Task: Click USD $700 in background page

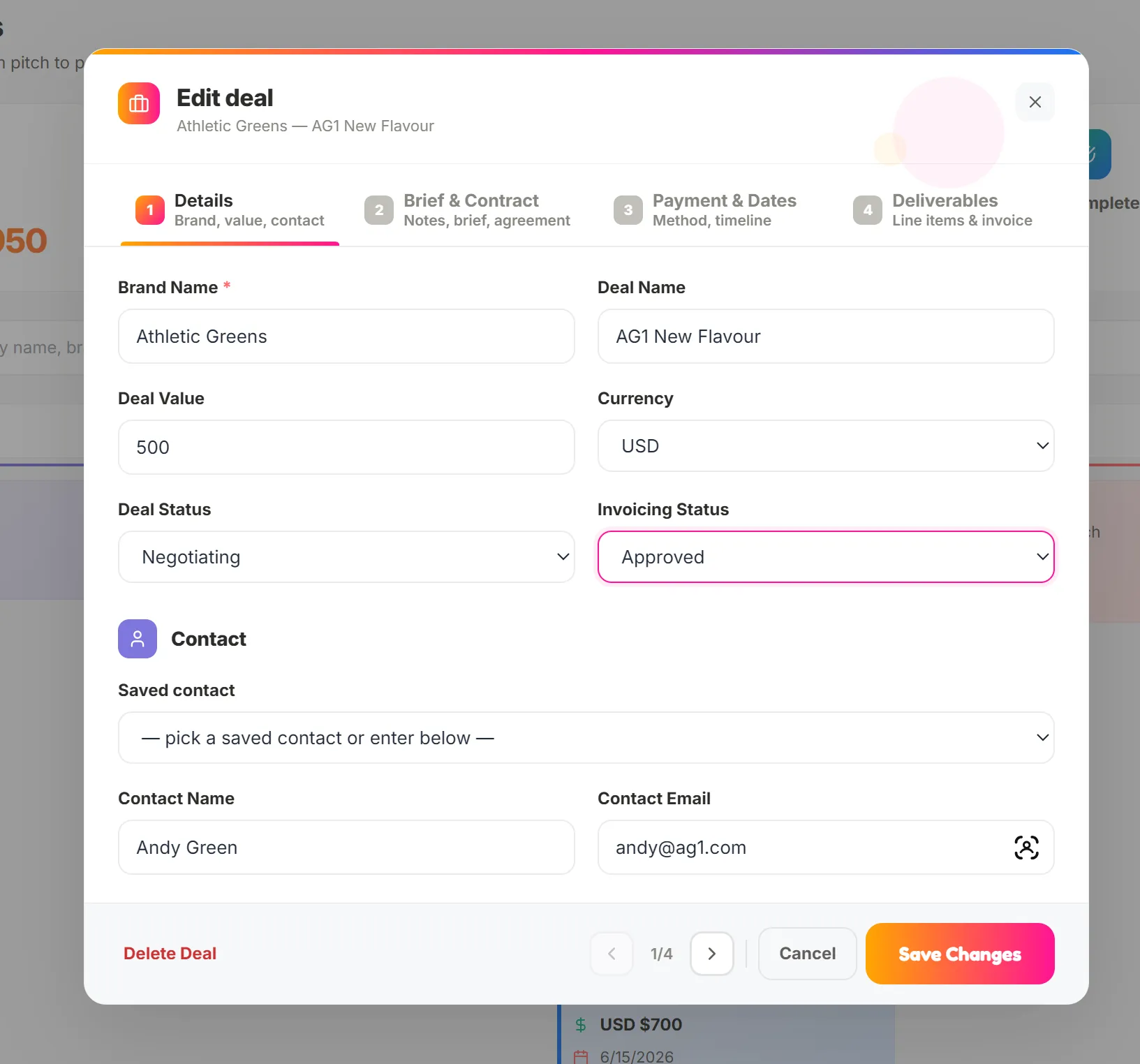Action: click(x=641, y=1024)
